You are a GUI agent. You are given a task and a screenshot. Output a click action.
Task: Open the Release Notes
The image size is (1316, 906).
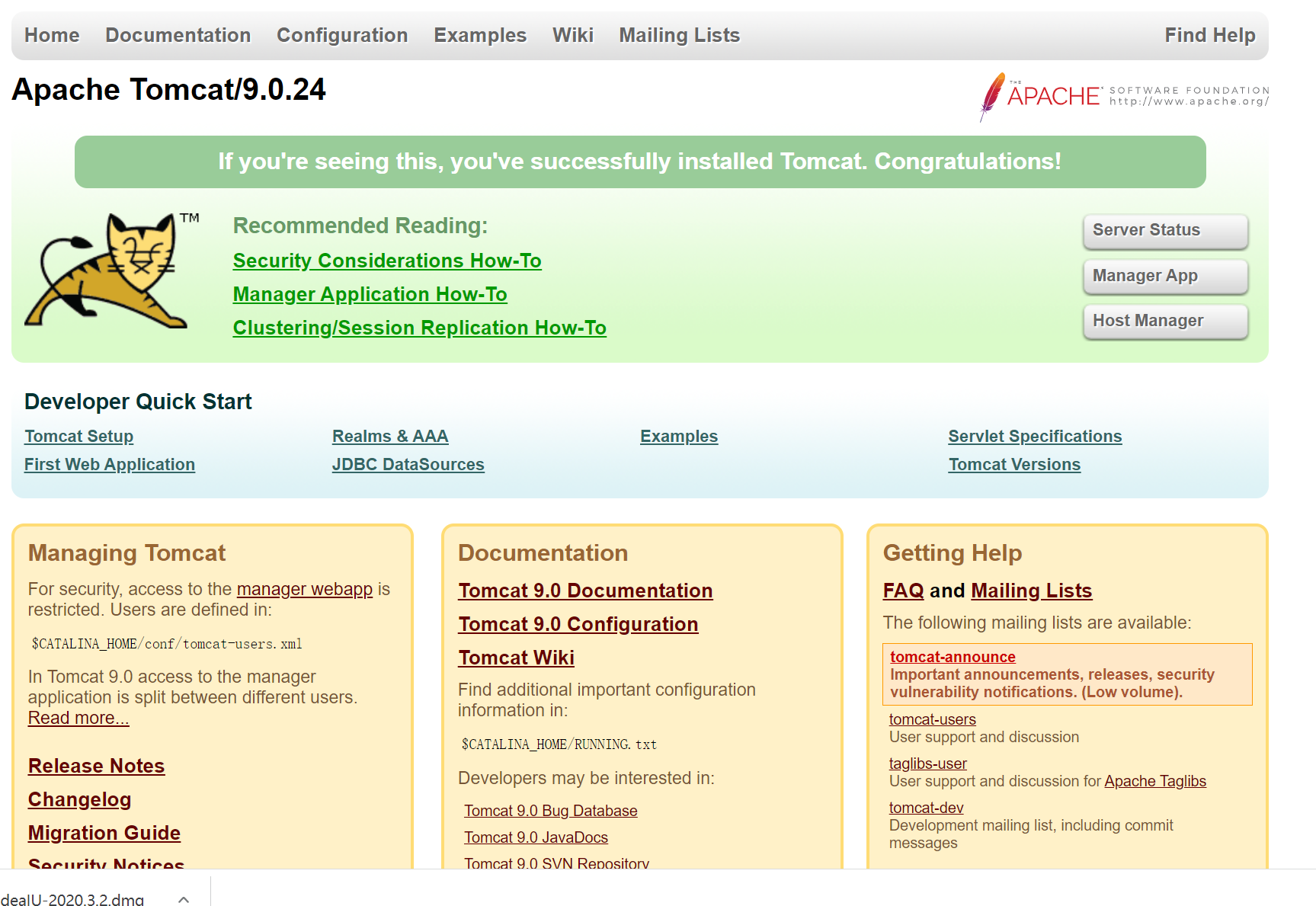96,766
